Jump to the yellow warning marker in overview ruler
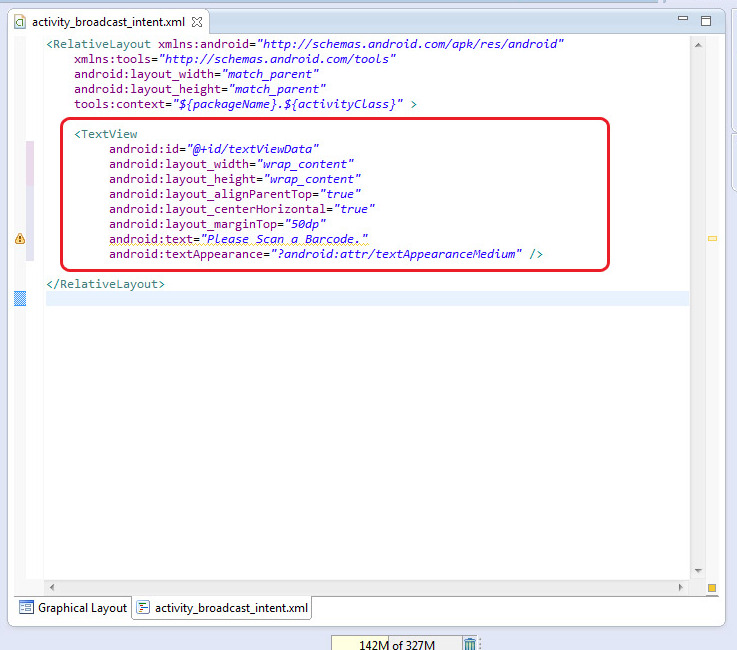 [x=712, y=239]
